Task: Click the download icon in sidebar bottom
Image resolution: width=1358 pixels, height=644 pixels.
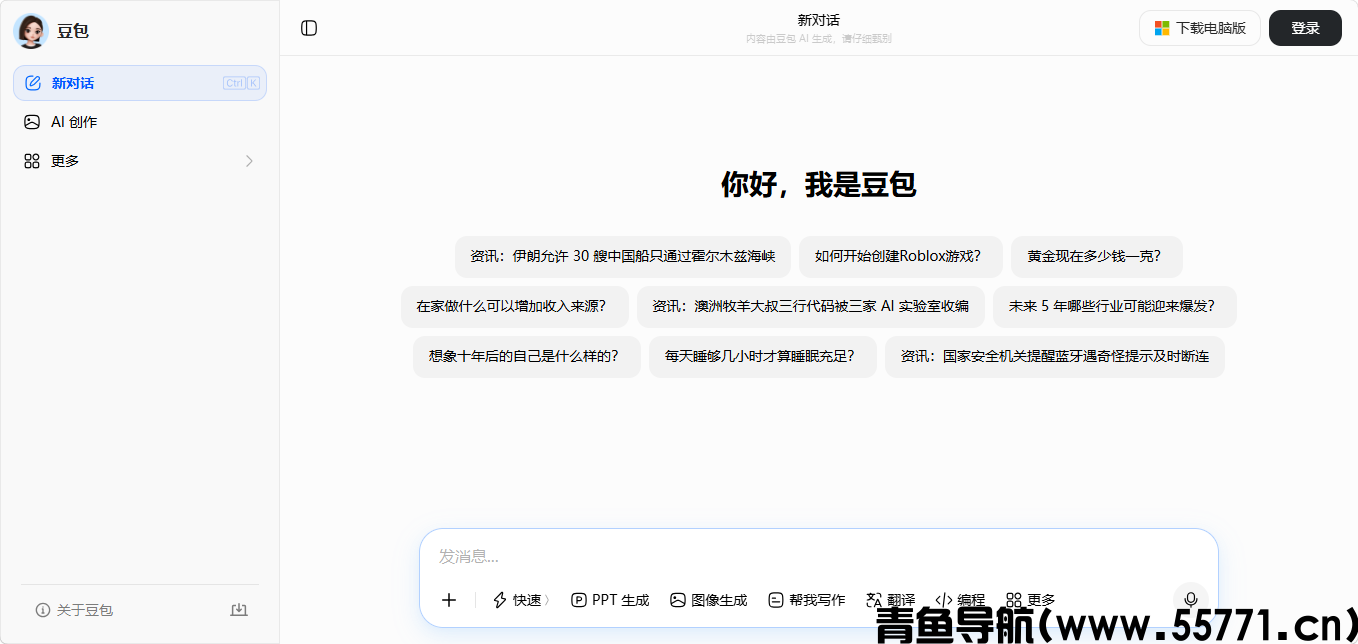Action: [x=239, y=610]
